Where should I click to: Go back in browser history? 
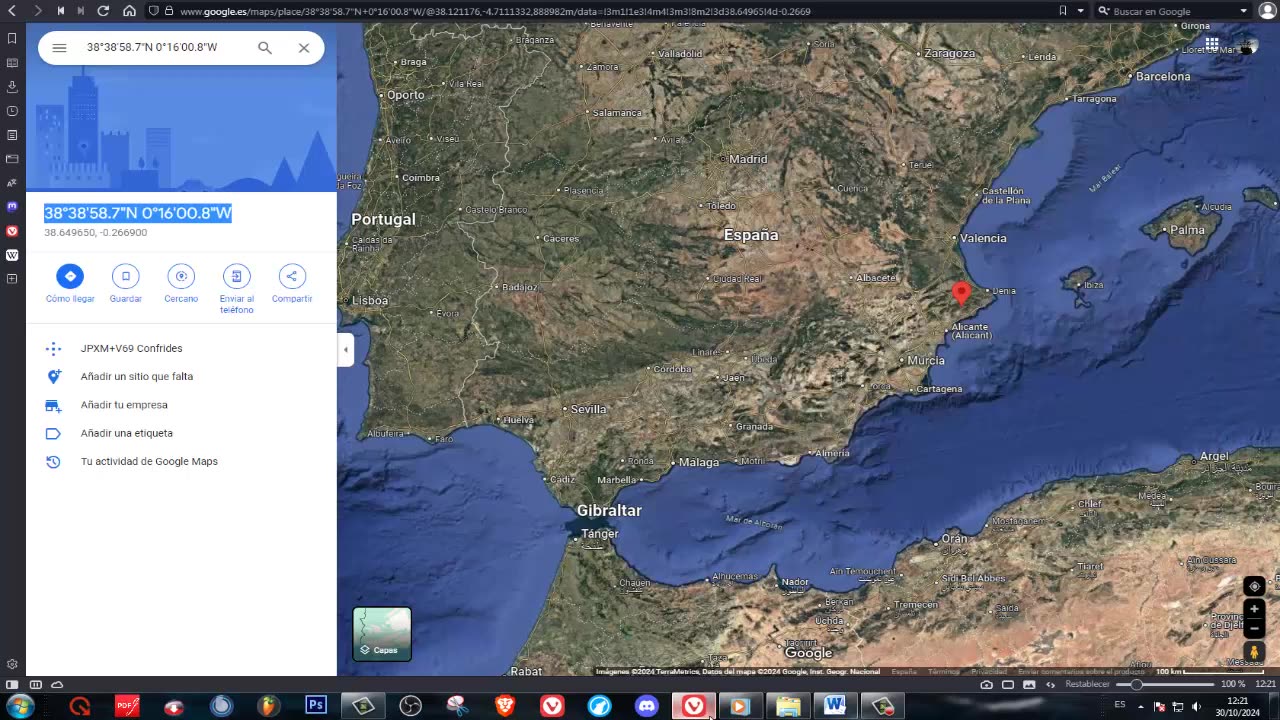(12, 11)
